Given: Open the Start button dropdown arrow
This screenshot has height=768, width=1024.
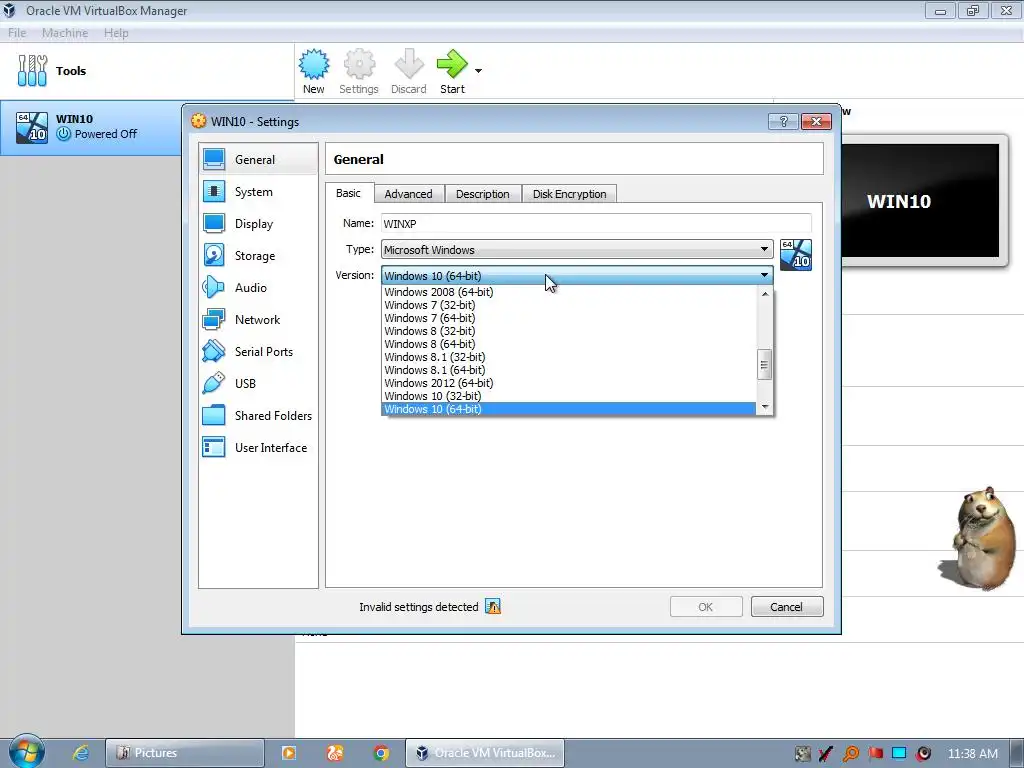Looking at the screenshot, I should (x=478, y=71).
